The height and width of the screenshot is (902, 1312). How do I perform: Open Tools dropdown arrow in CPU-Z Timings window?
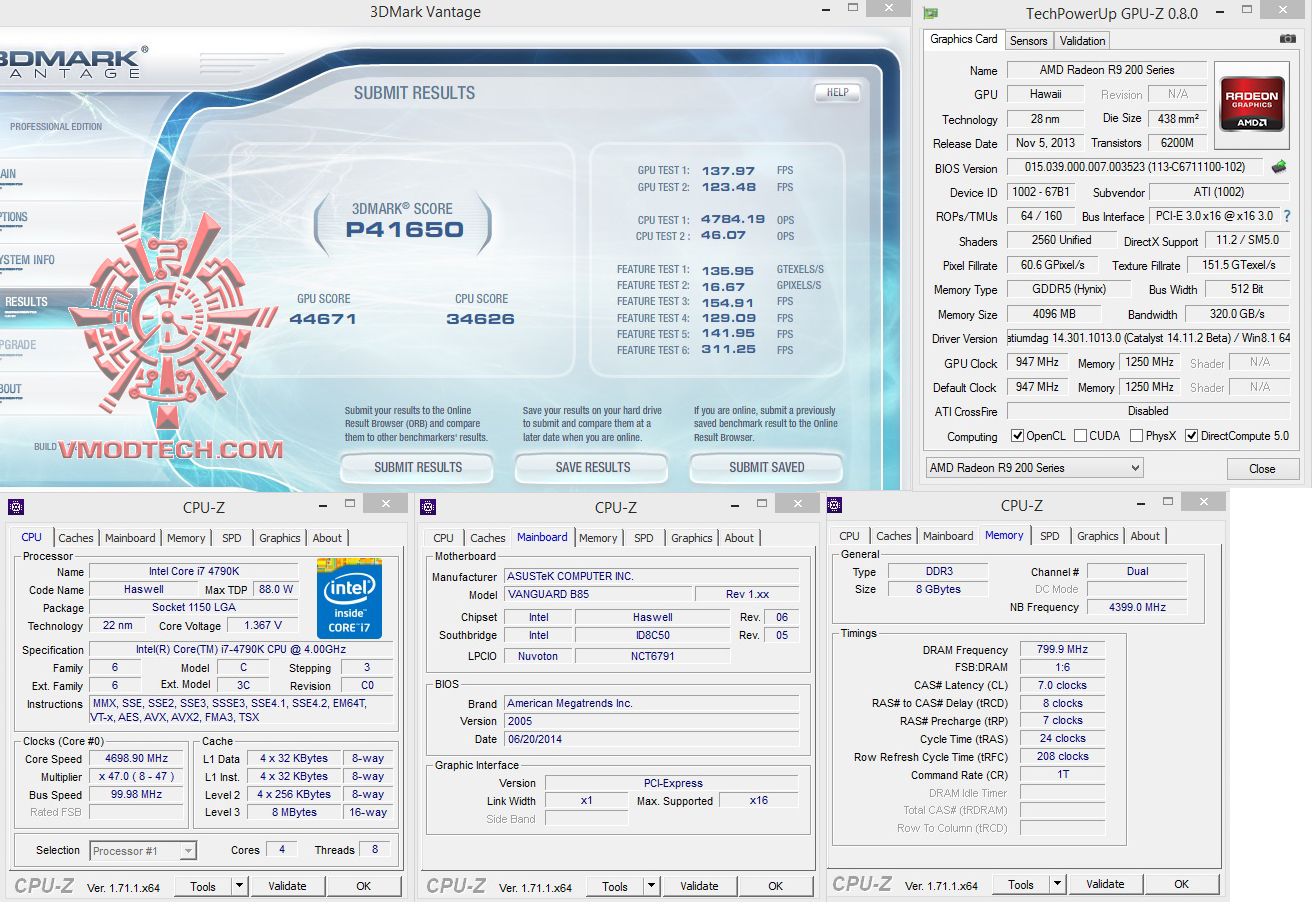[x=1057, y=884]
